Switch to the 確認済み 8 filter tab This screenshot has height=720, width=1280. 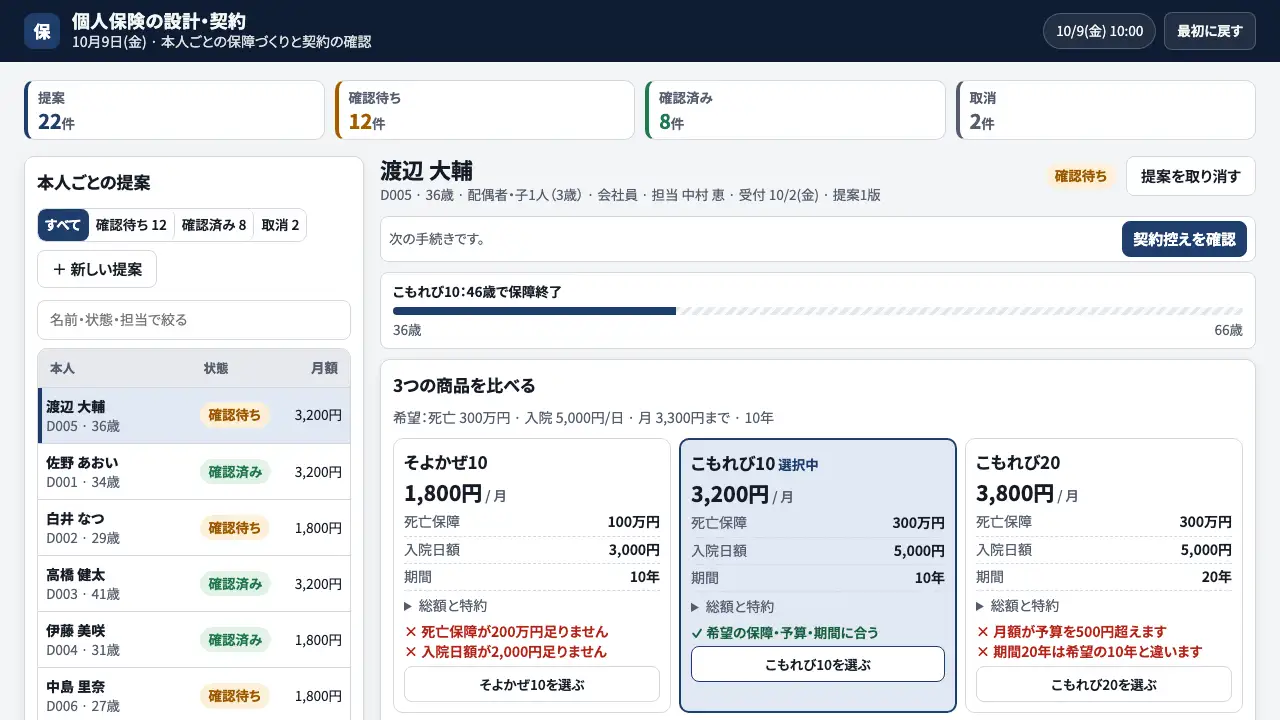pyautogui.click(x=214, y=225)
